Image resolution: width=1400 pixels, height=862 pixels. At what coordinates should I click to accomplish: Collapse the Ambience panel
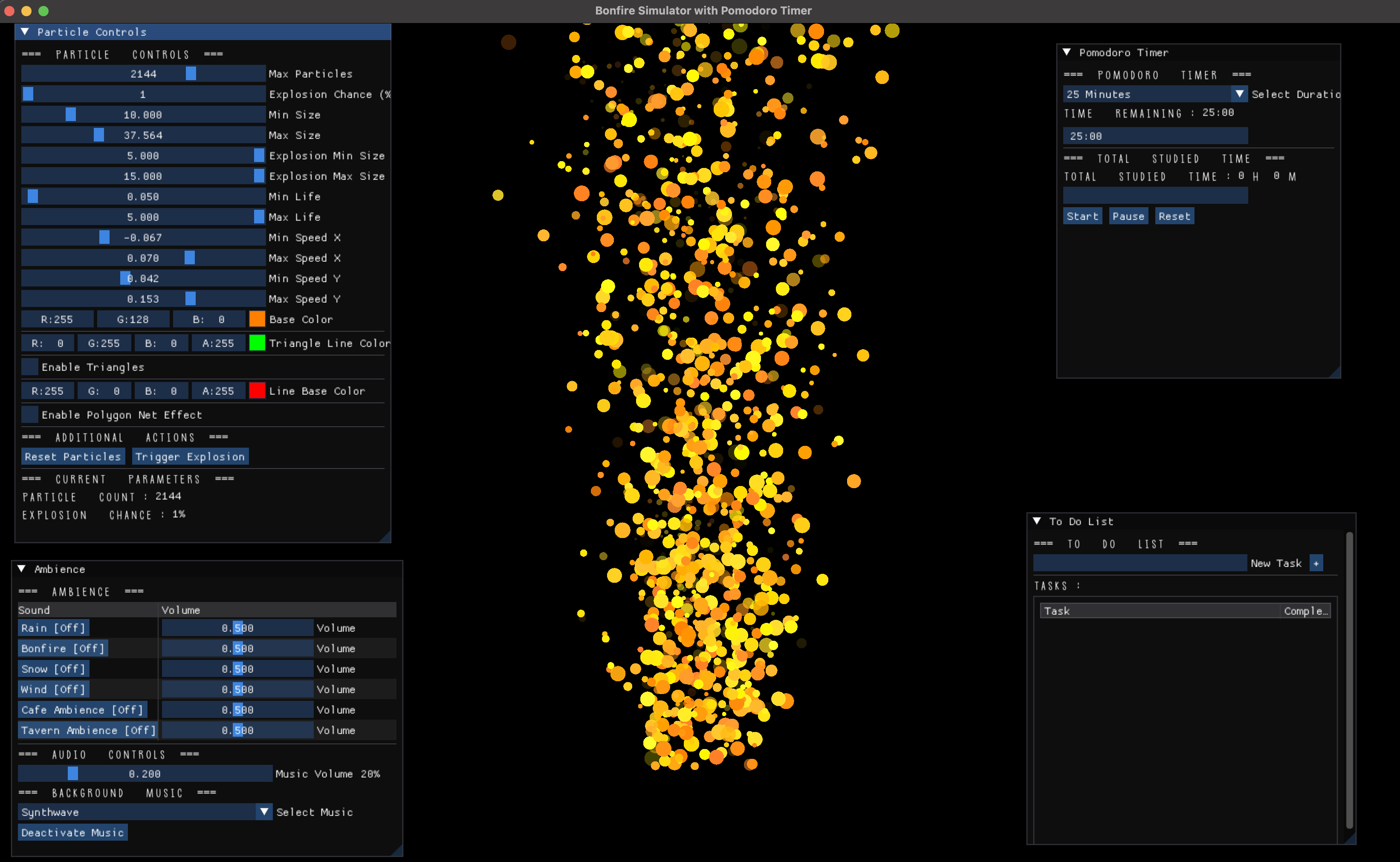[22, 569]
